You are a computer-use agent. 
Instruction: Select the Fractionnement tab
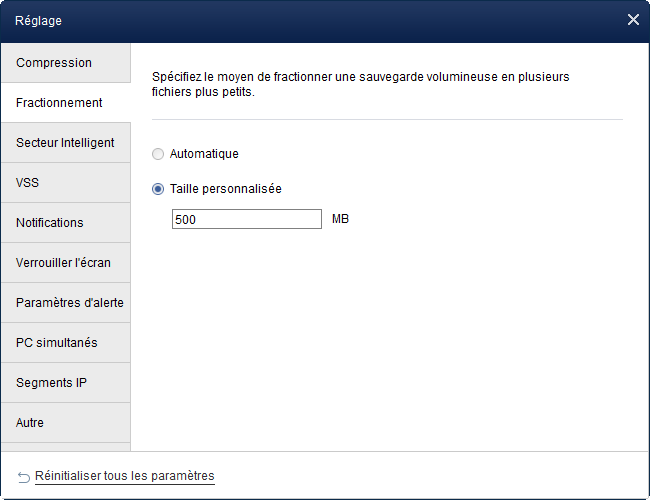pyautogui.click(x=65, y=103)
